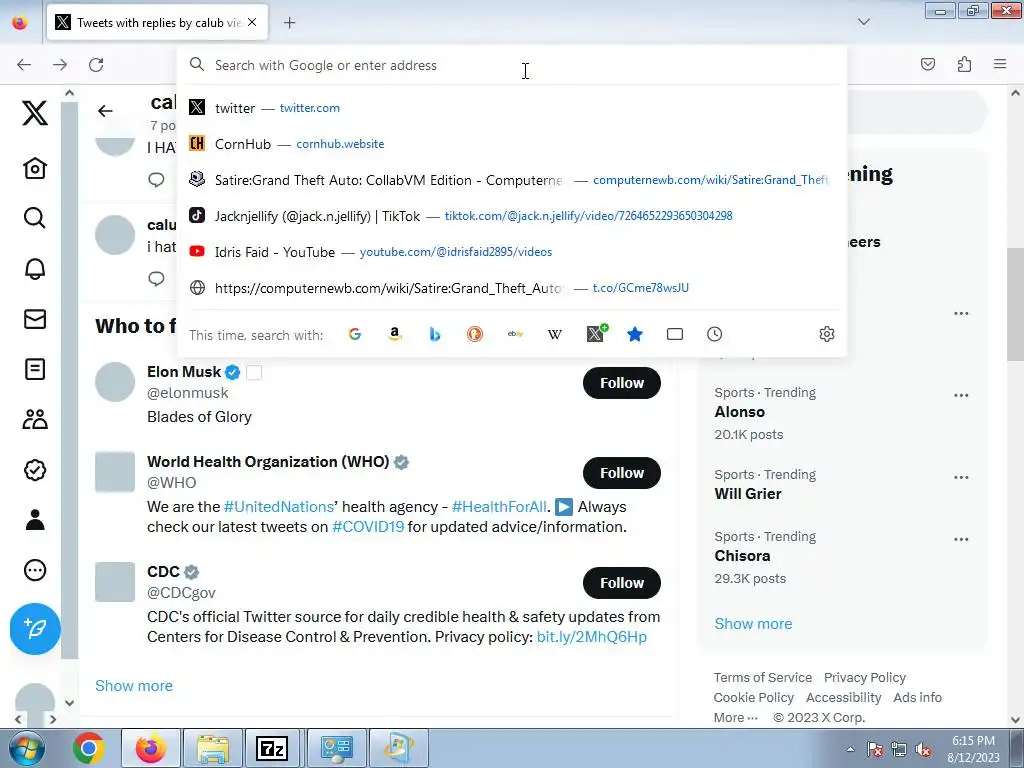Click the Firefox reload button
The height and width of the screenshot is (768, 1024).
96,65
